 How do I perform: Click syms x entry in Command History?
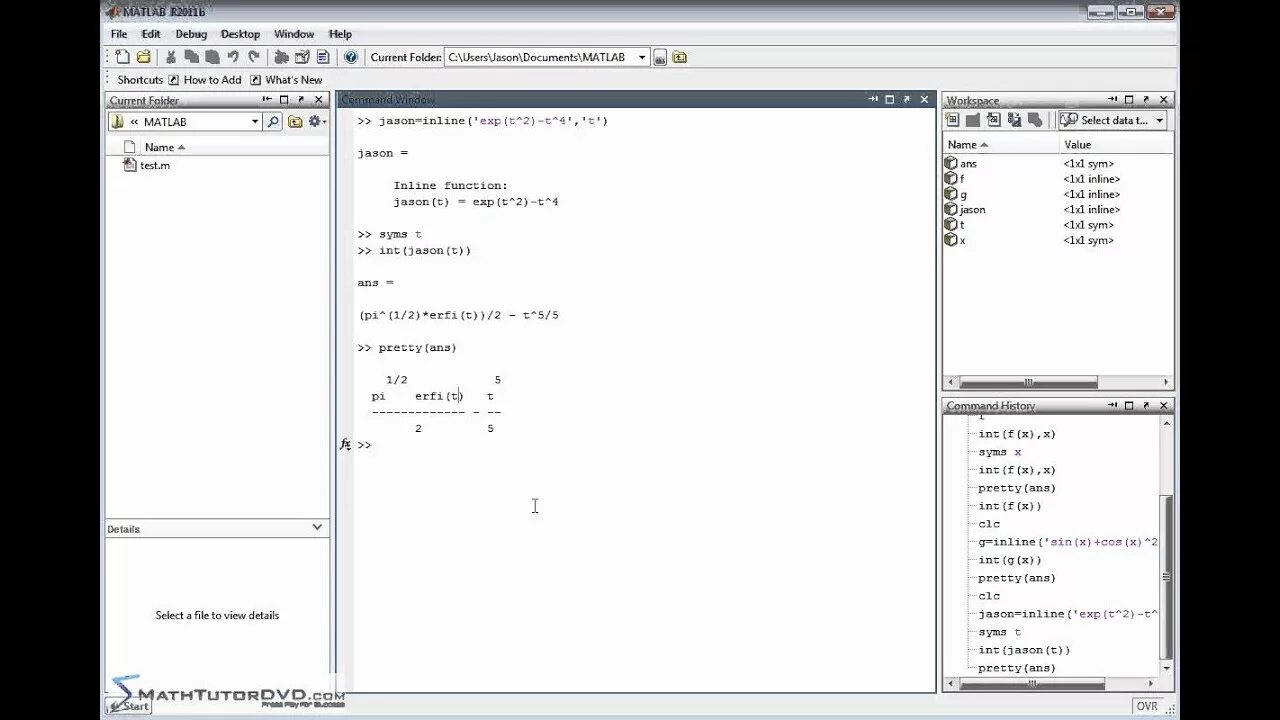1000,452
